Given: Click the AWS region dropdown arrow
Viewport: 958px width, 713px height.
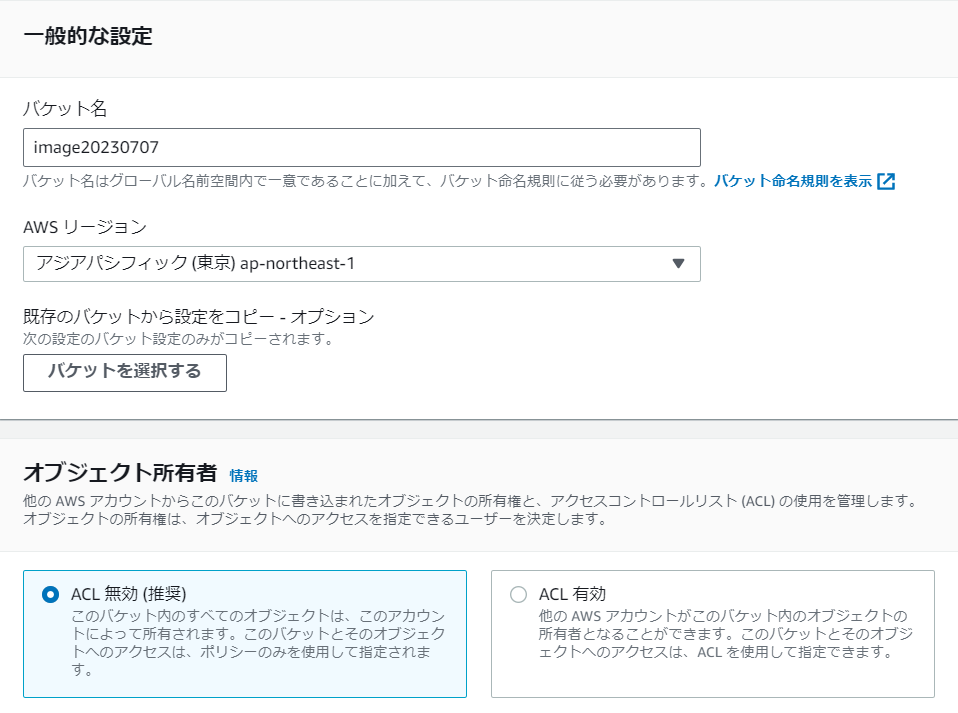Looking at the screenshot, I should tap(678, 263).
